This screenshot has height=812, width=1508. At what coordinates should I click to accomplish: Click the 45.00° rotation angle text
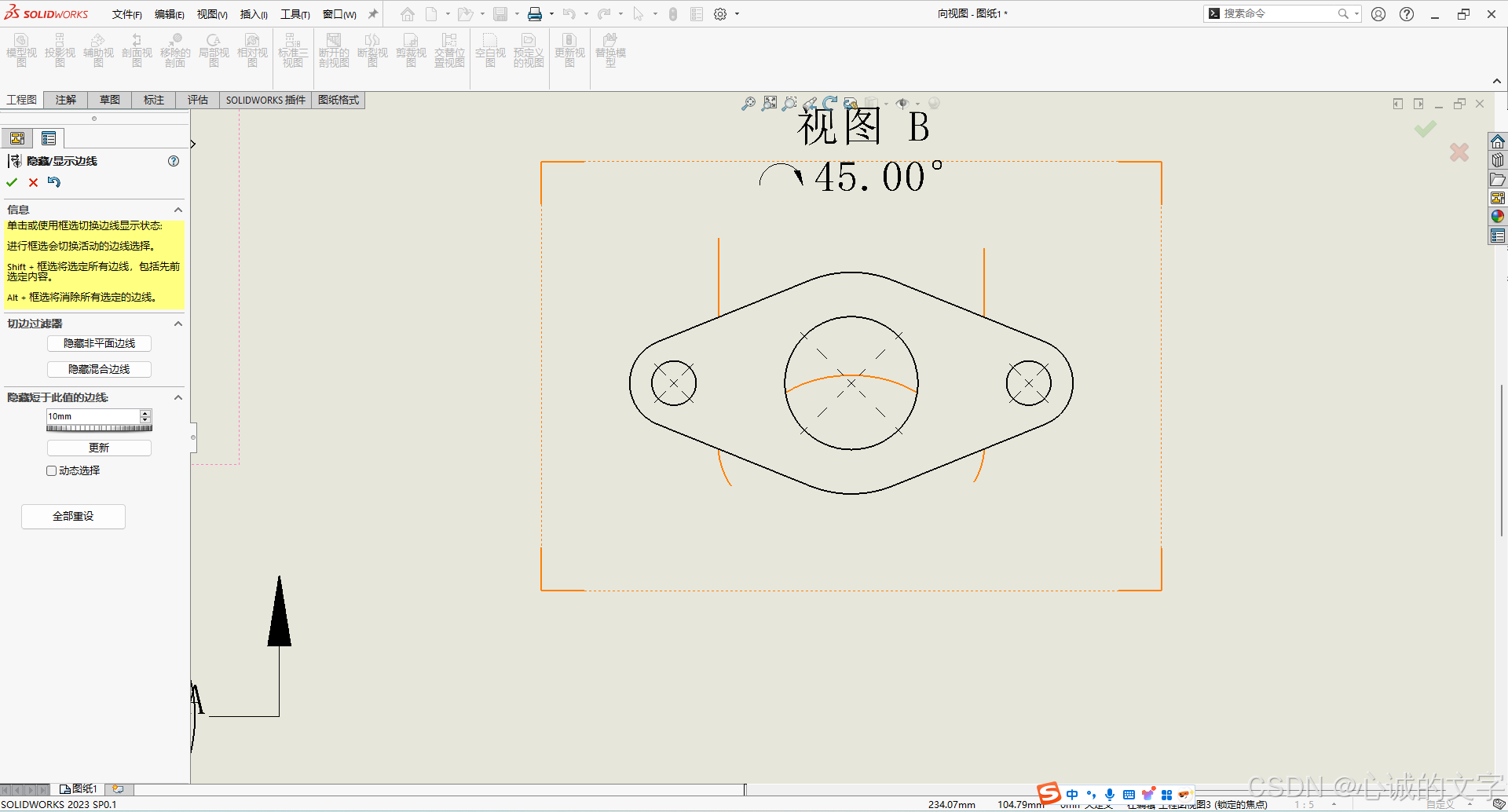coord(878,177)
